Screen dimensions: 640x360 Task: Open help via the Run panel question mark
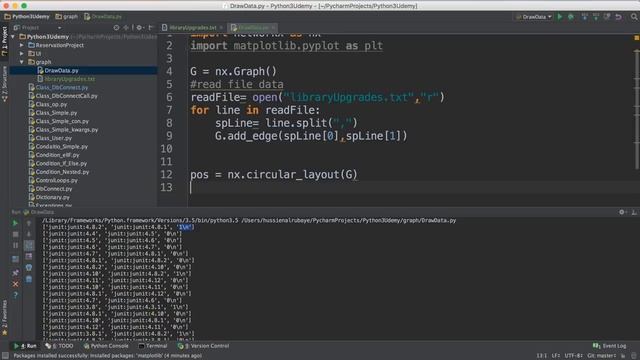coord(15,295)
